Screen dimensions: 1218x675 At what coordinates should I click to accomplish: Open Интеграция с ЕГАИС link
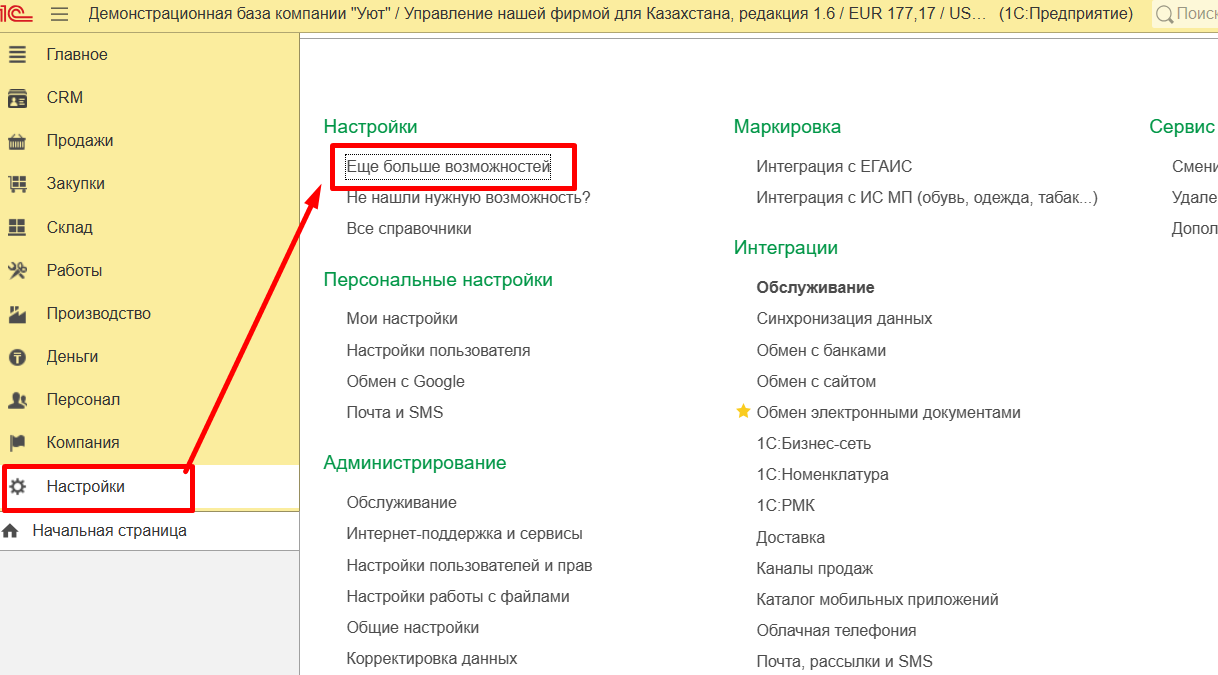(834, 167)
